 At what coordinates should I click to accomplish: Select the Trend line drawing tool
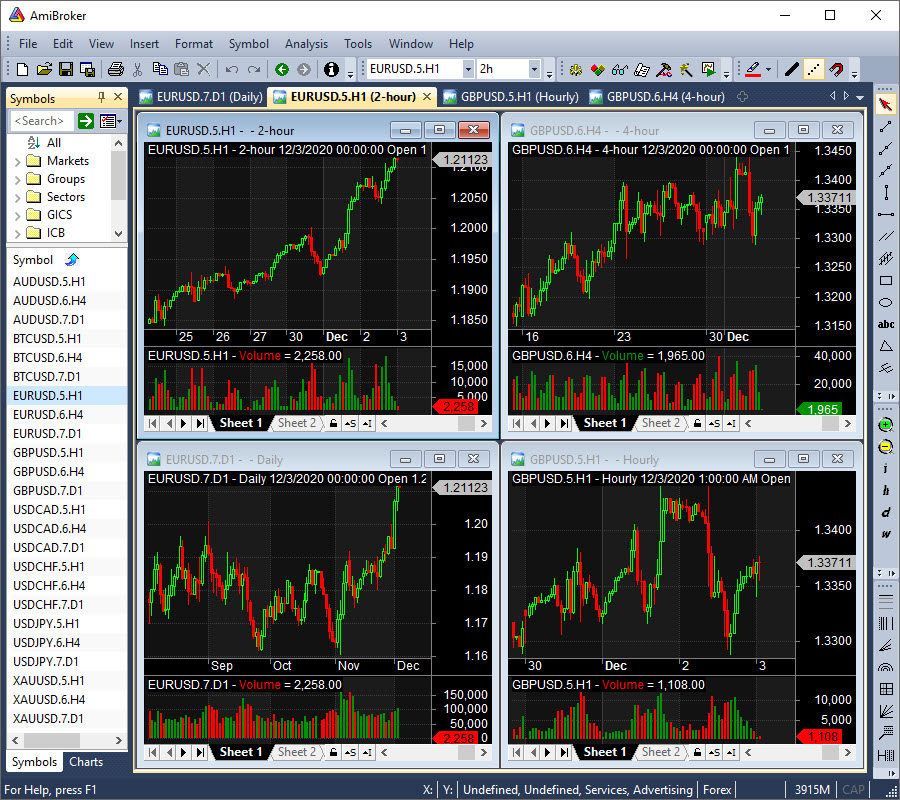pyautogui.click(x=886, y=127)
